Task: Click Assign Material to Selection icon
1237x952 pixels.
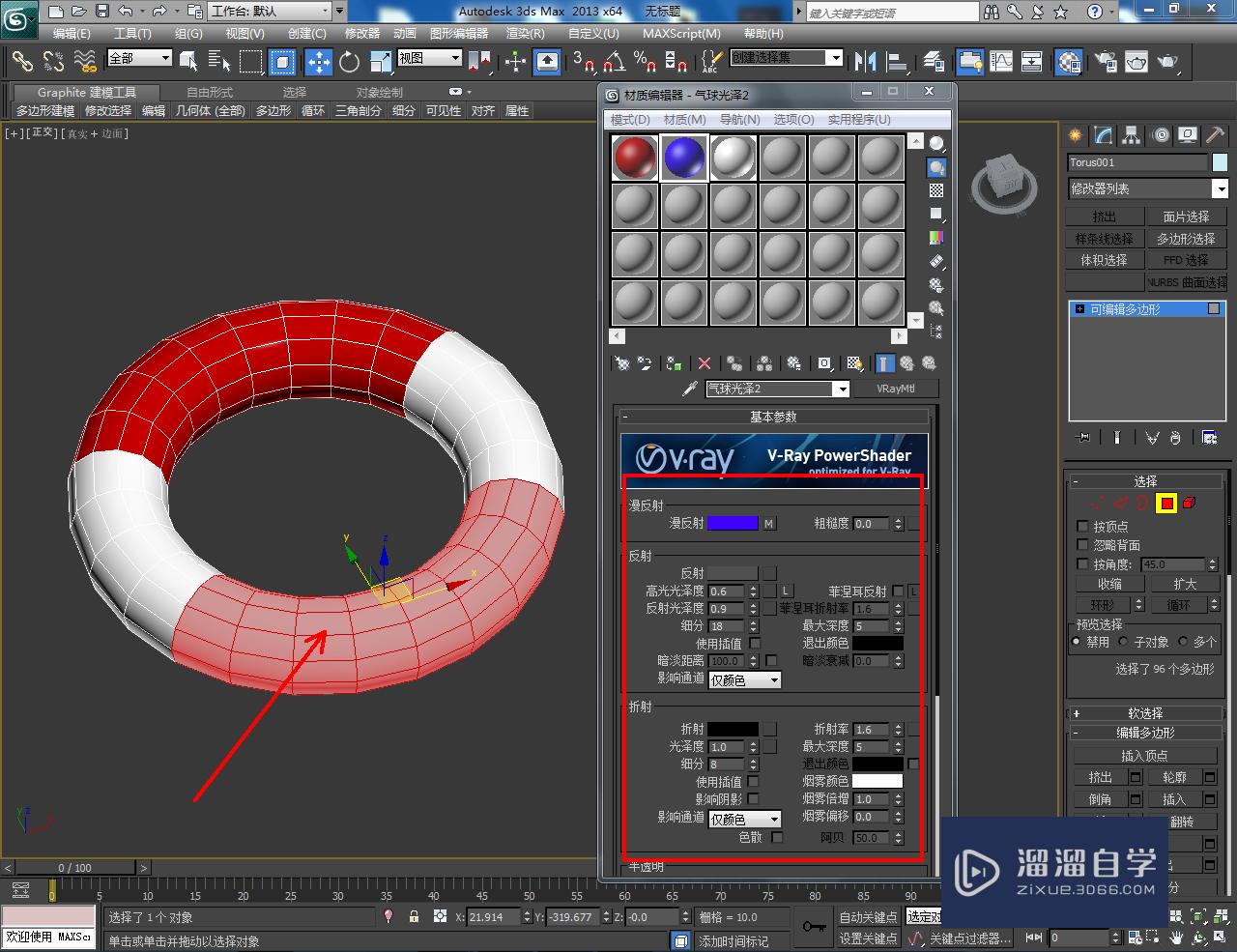Action: 675,363
